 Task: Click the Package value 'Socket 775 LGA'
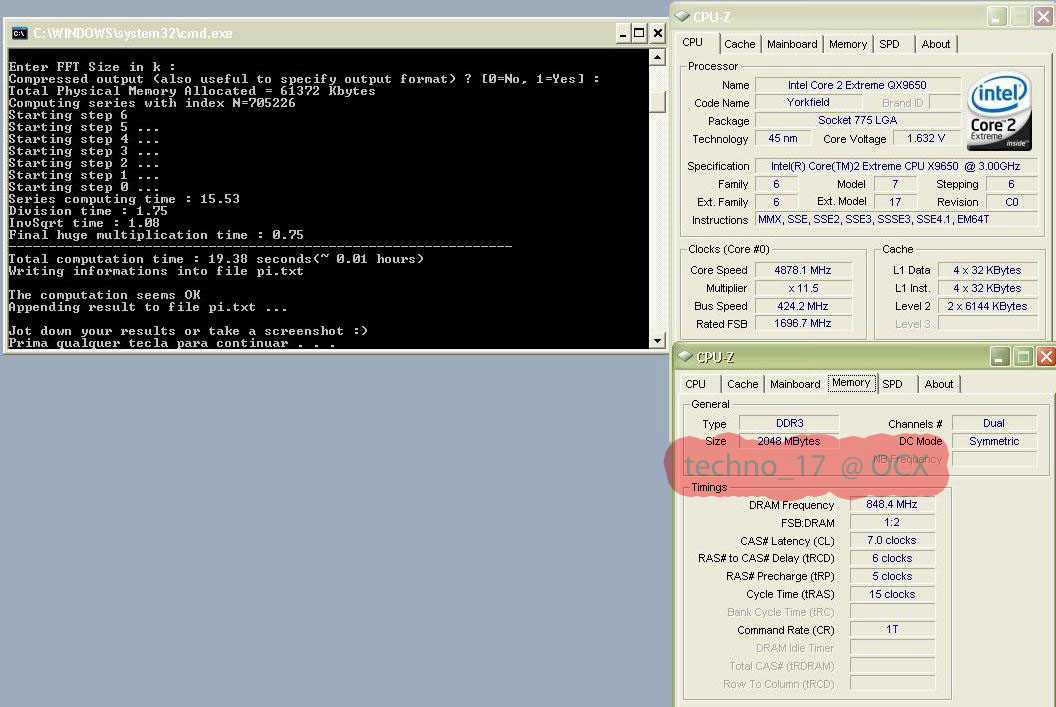coord(857,120)
